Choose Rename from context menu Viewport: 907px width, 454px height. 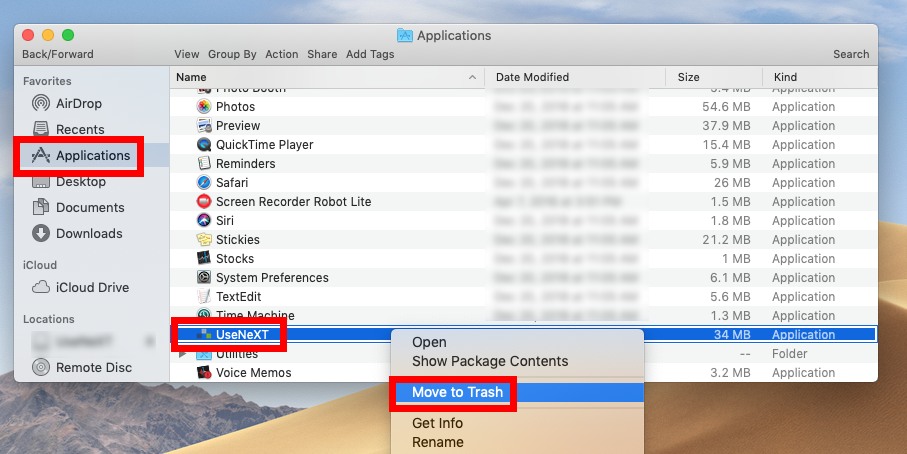coord(438,442)
